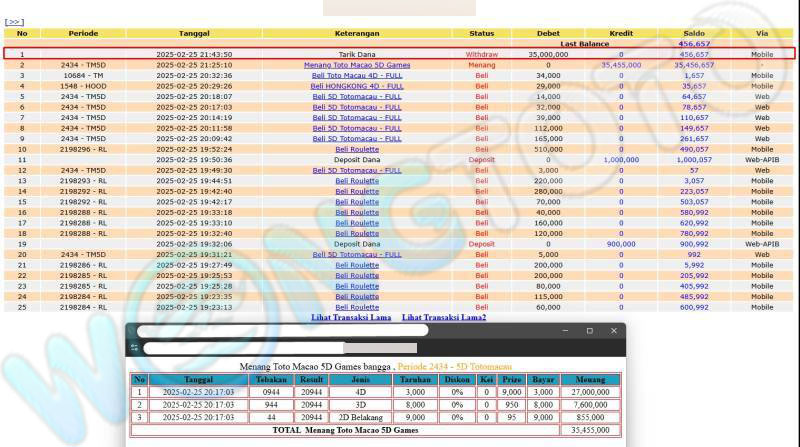Click the 1548 - HOOD periode cell
The width and height of the screenshot is (800, 447).
[83, 86]
